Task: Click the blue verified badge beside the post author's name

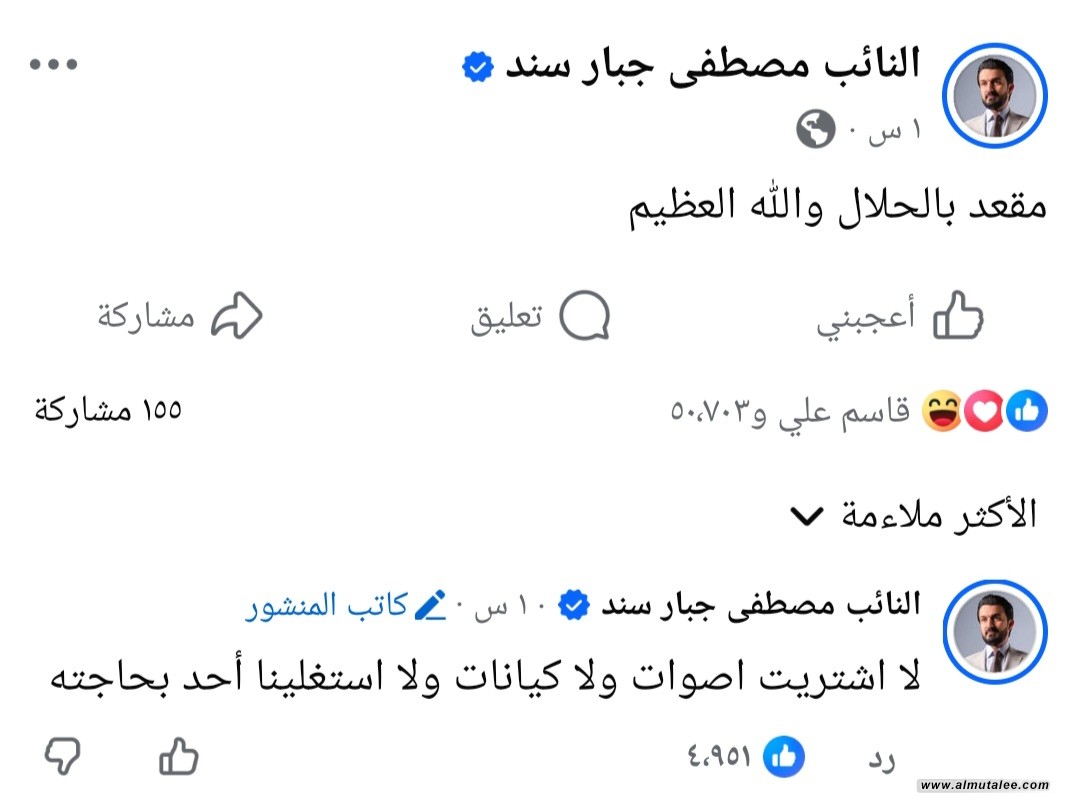Action: pyautogui.click(x=477, y=68)
